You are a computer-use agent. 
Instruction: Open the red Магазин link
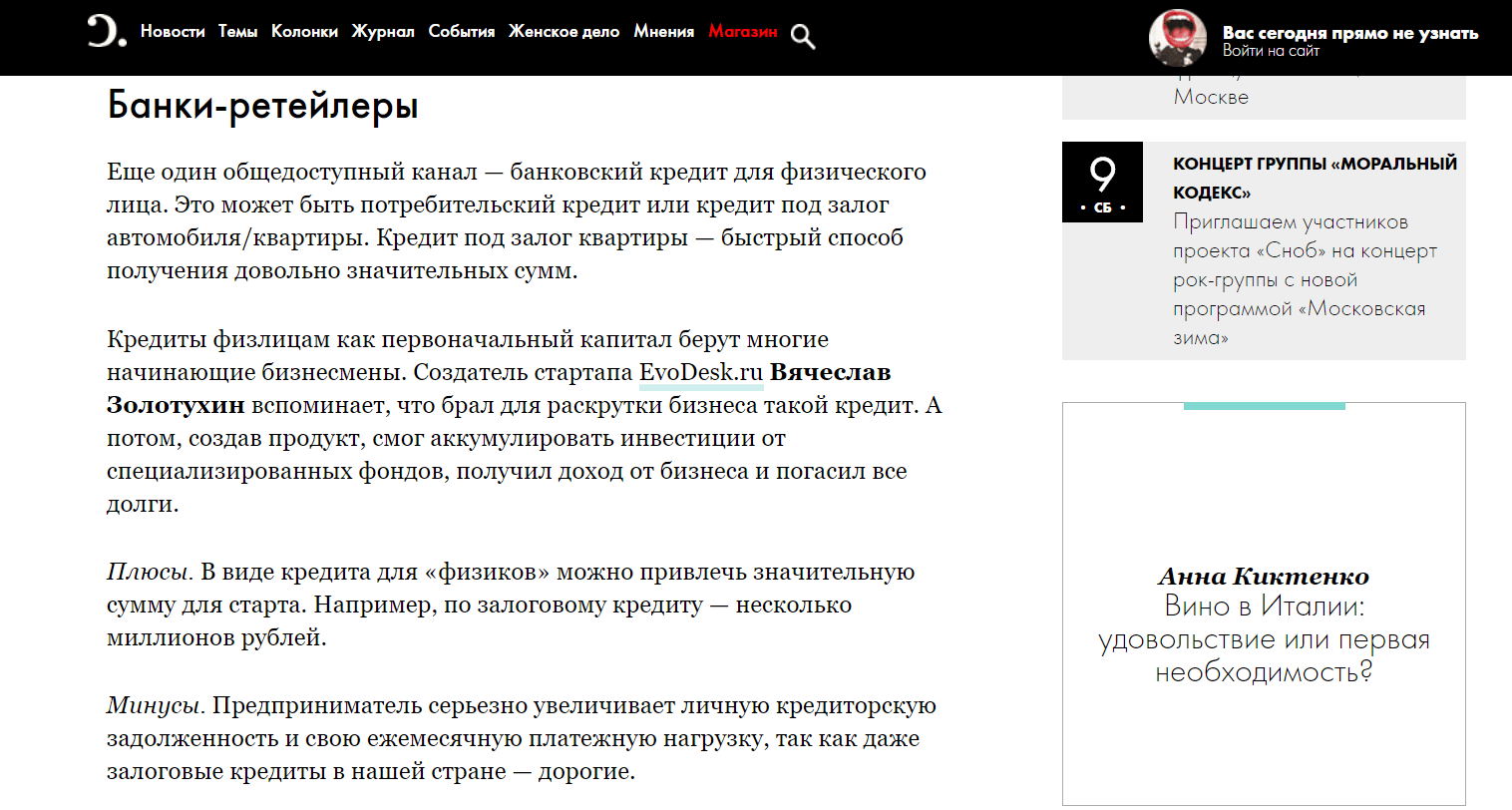tap(743, 32)
